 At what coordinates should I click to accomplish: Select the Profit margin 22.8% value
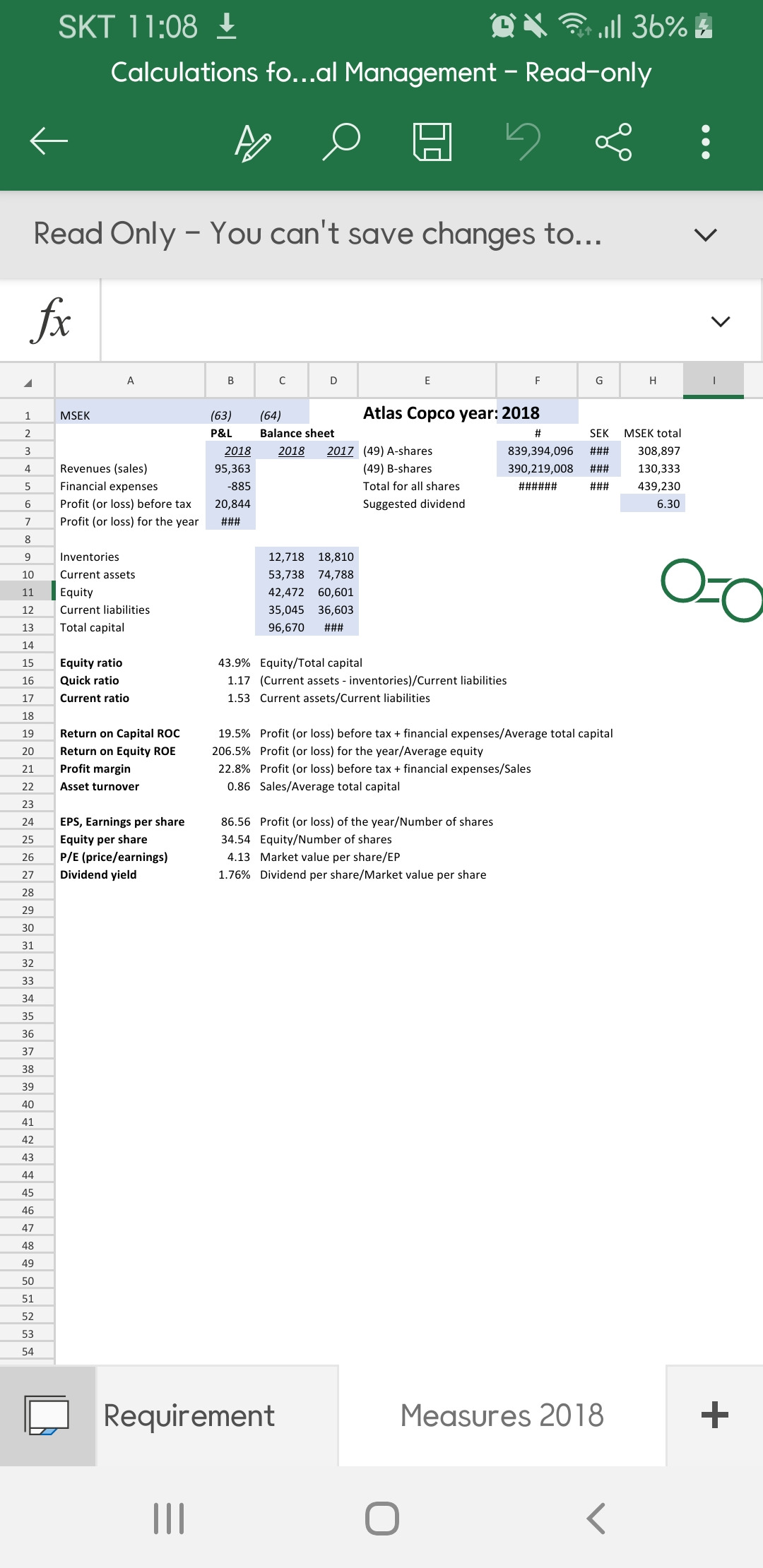230,768
